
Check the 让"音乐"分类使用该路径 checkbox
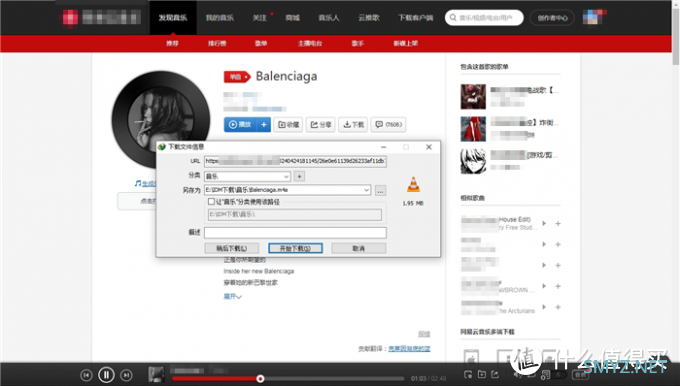coord(211,202)
